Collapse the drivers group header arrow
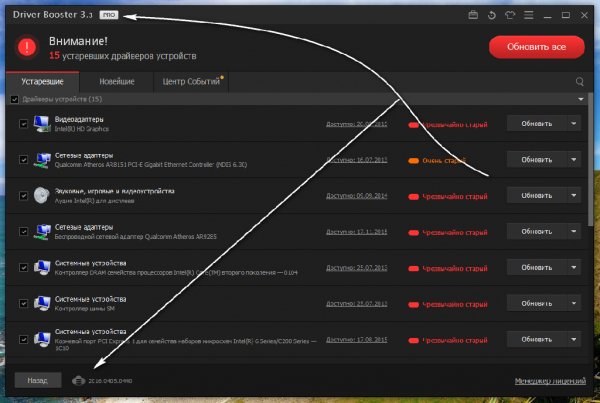The width and height of the screenshot is (600, 403). [x=580, y=100]
